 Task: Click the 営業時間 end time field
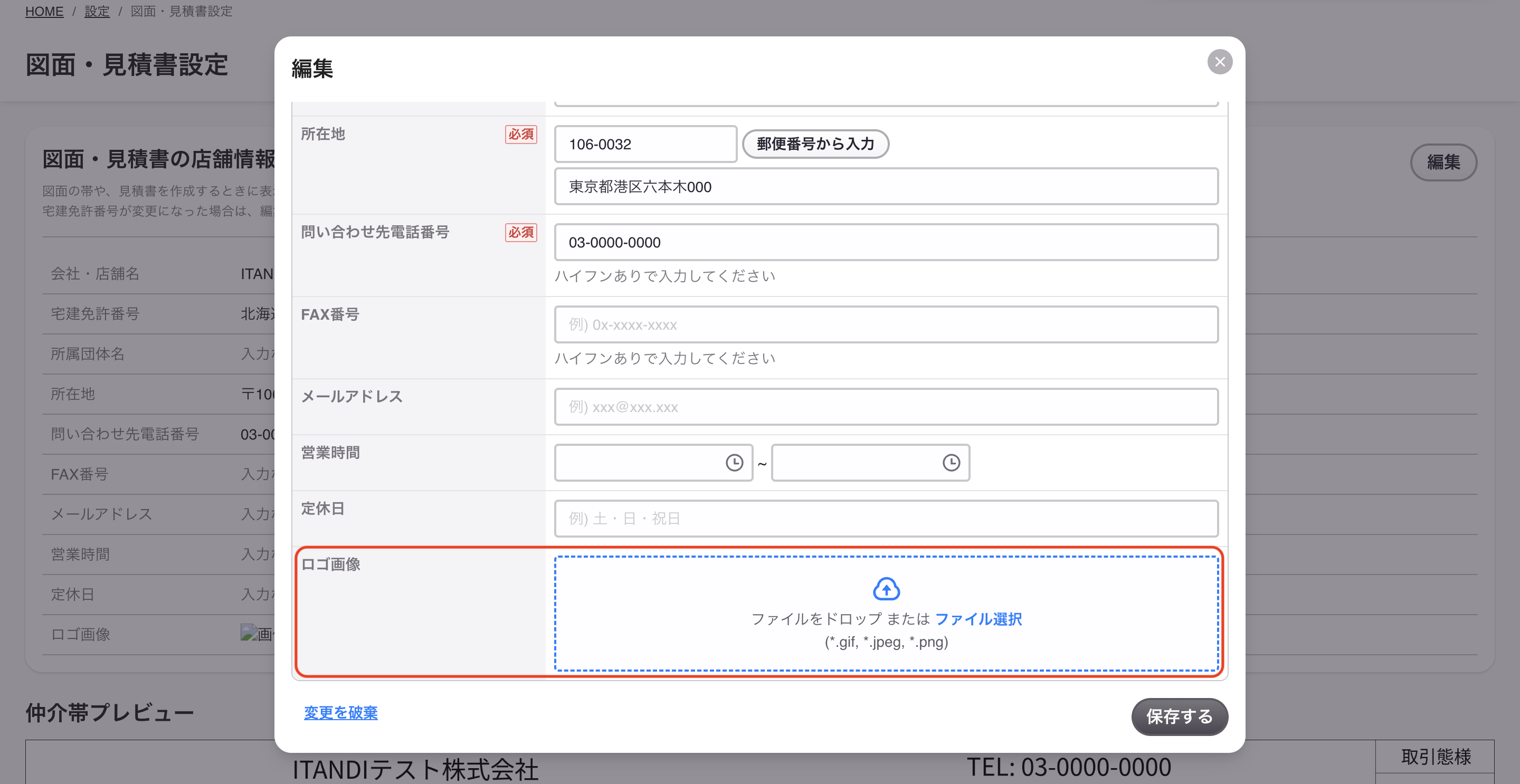point(870,463)
